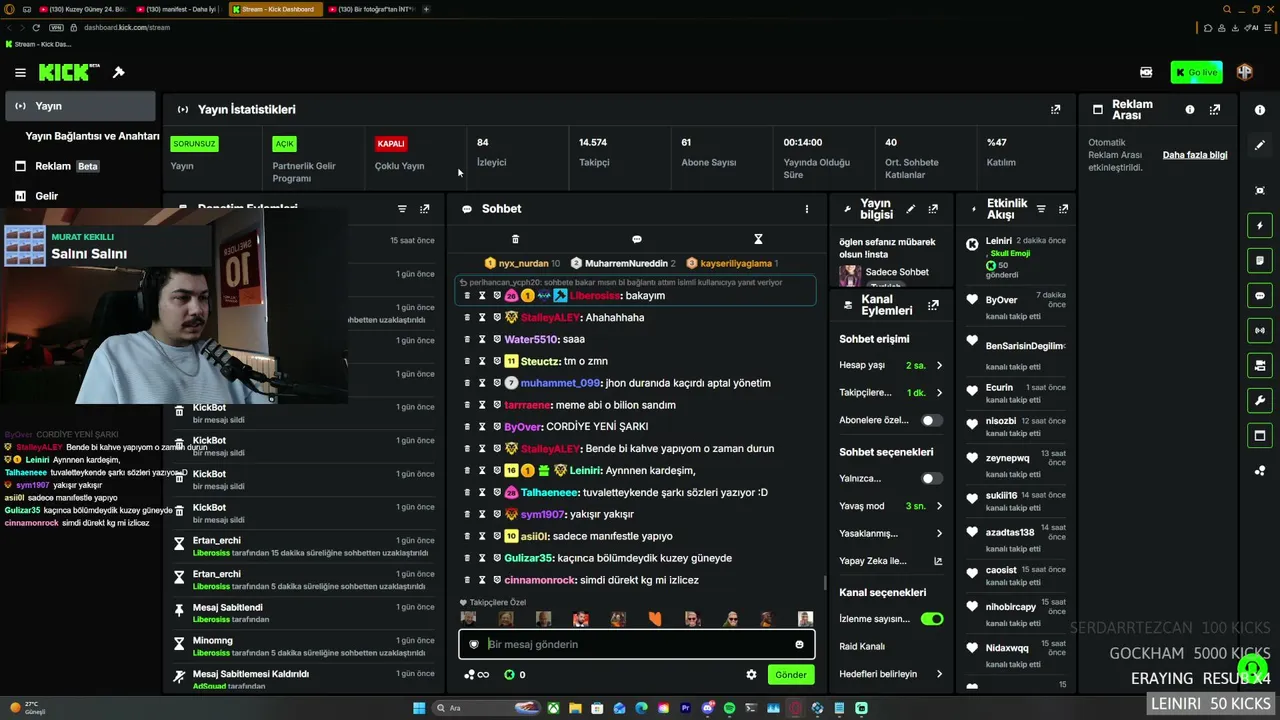
Task: Open the moderator hammer icon in header
Action: pyautogui.click(x=119, y=72)
